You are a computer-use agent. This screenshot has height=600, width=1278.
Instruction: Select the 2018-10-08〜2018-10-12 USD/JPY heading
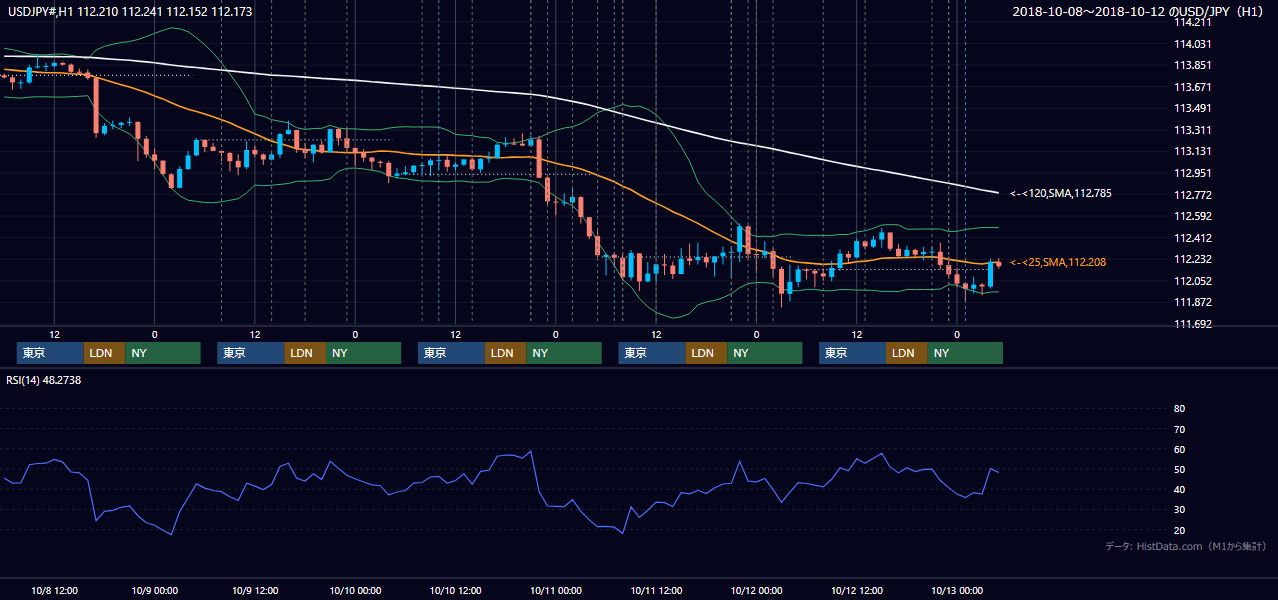click(1140, 12)
